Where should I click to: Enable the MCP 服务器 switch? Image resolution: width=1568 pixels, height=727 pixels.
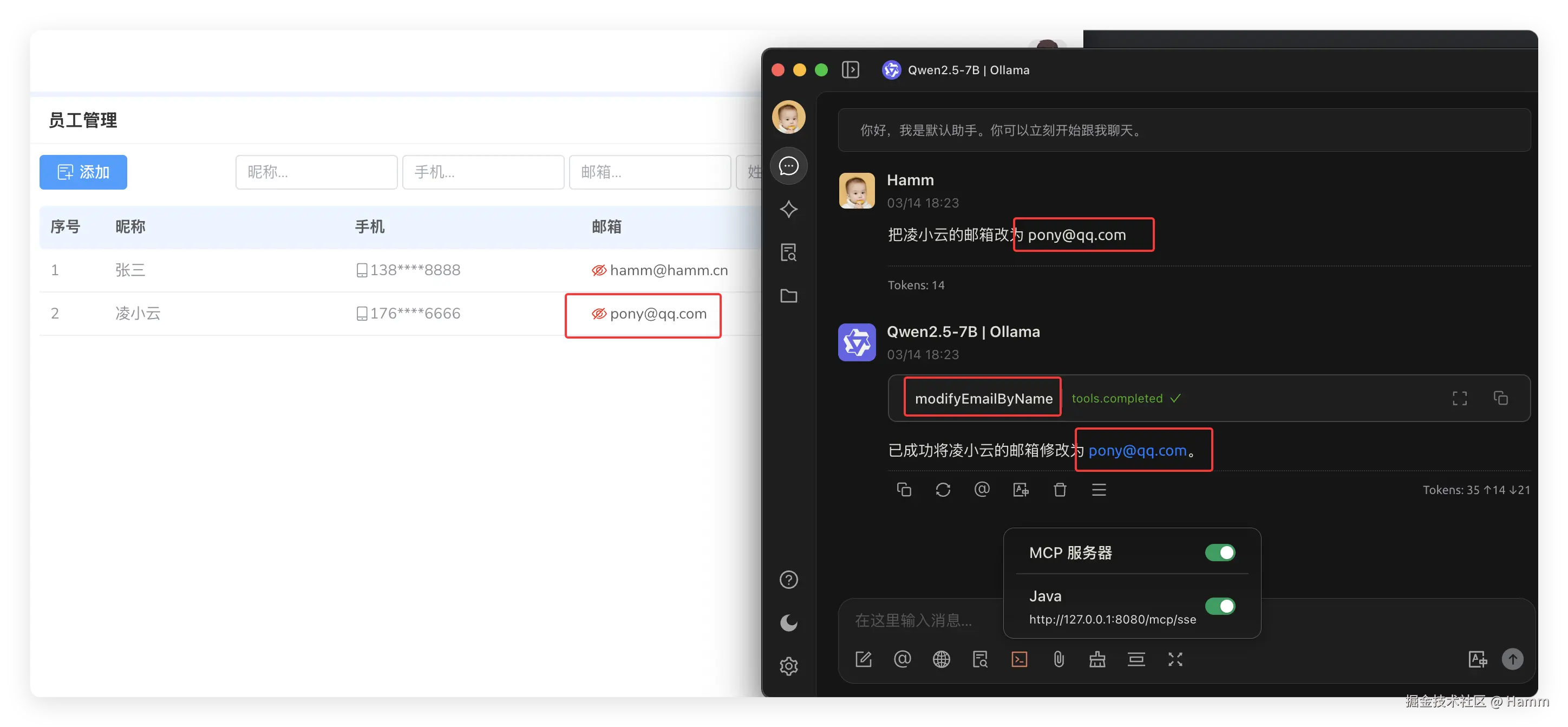click(x=1219, y=552)
